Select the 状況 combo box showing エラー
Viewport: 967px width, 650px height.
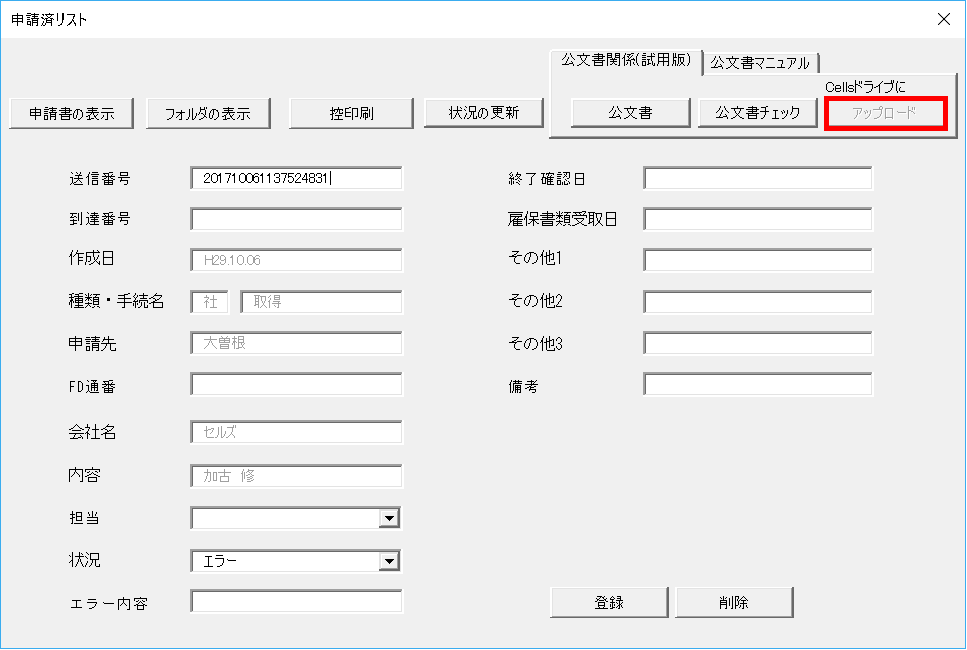click(x=296, y=561)
